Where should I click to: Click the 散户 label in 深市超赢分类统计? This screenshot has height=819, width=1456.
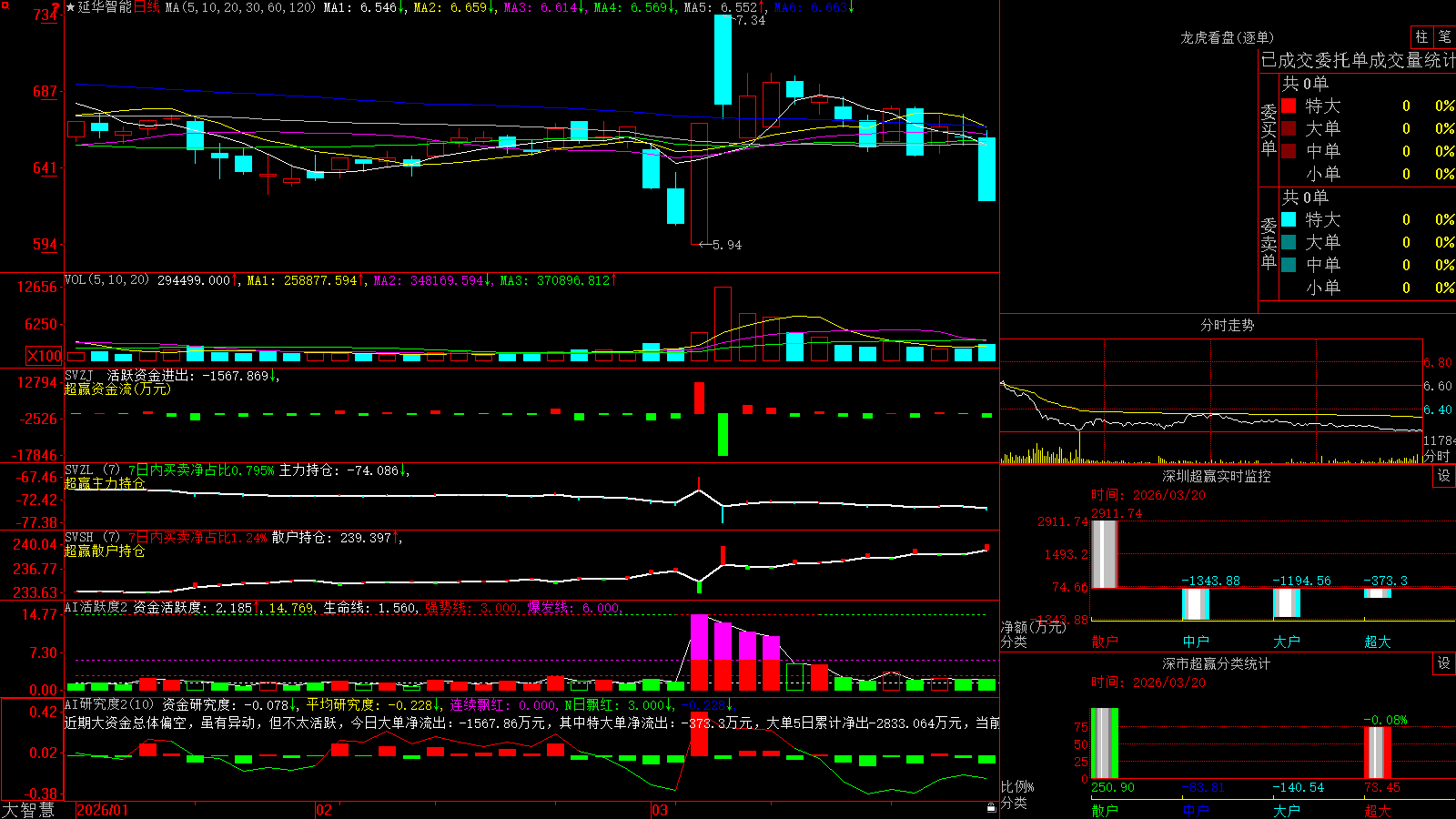point(1104,810)
